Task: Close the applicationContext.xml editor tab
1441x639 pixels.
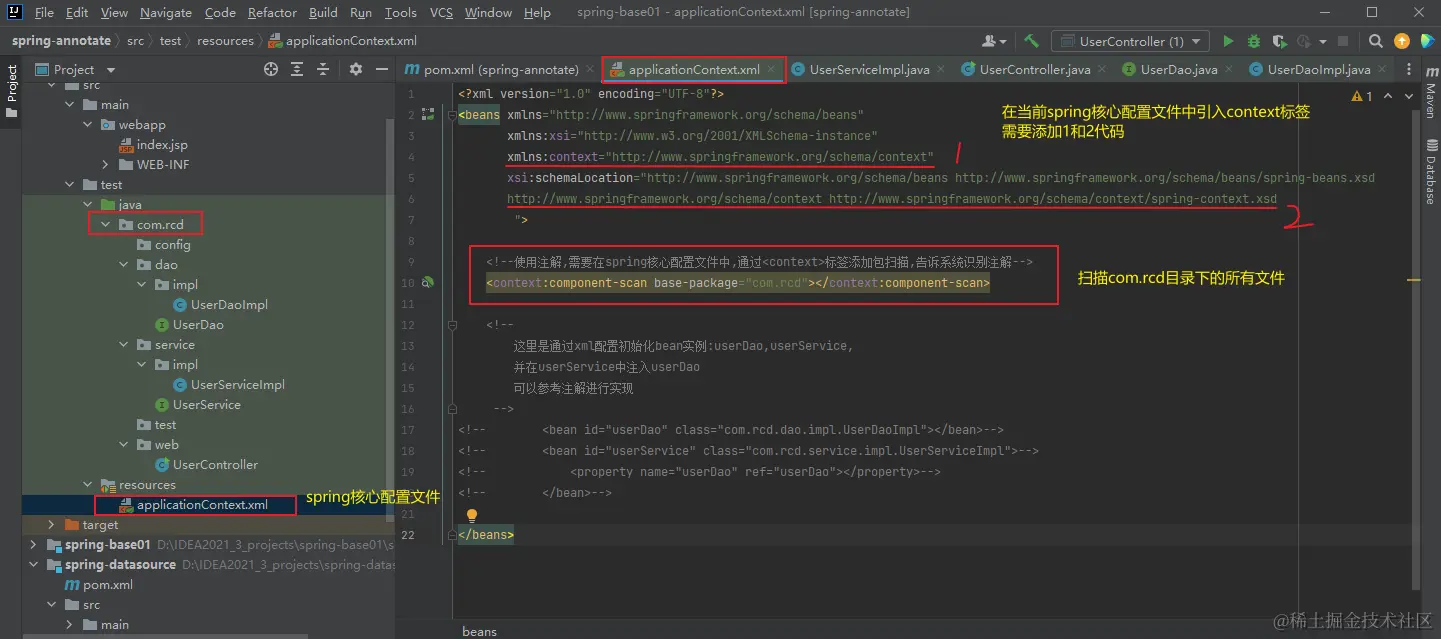Action: tap(771, 70)
